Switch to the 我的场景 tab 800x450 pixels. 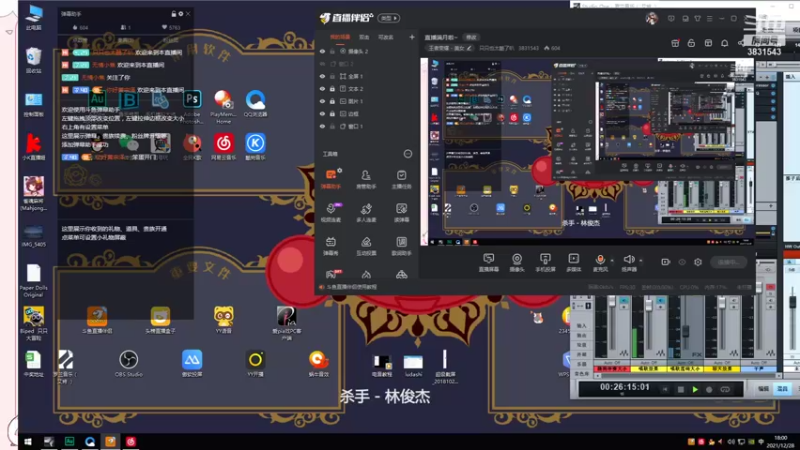tap(340, 37)
